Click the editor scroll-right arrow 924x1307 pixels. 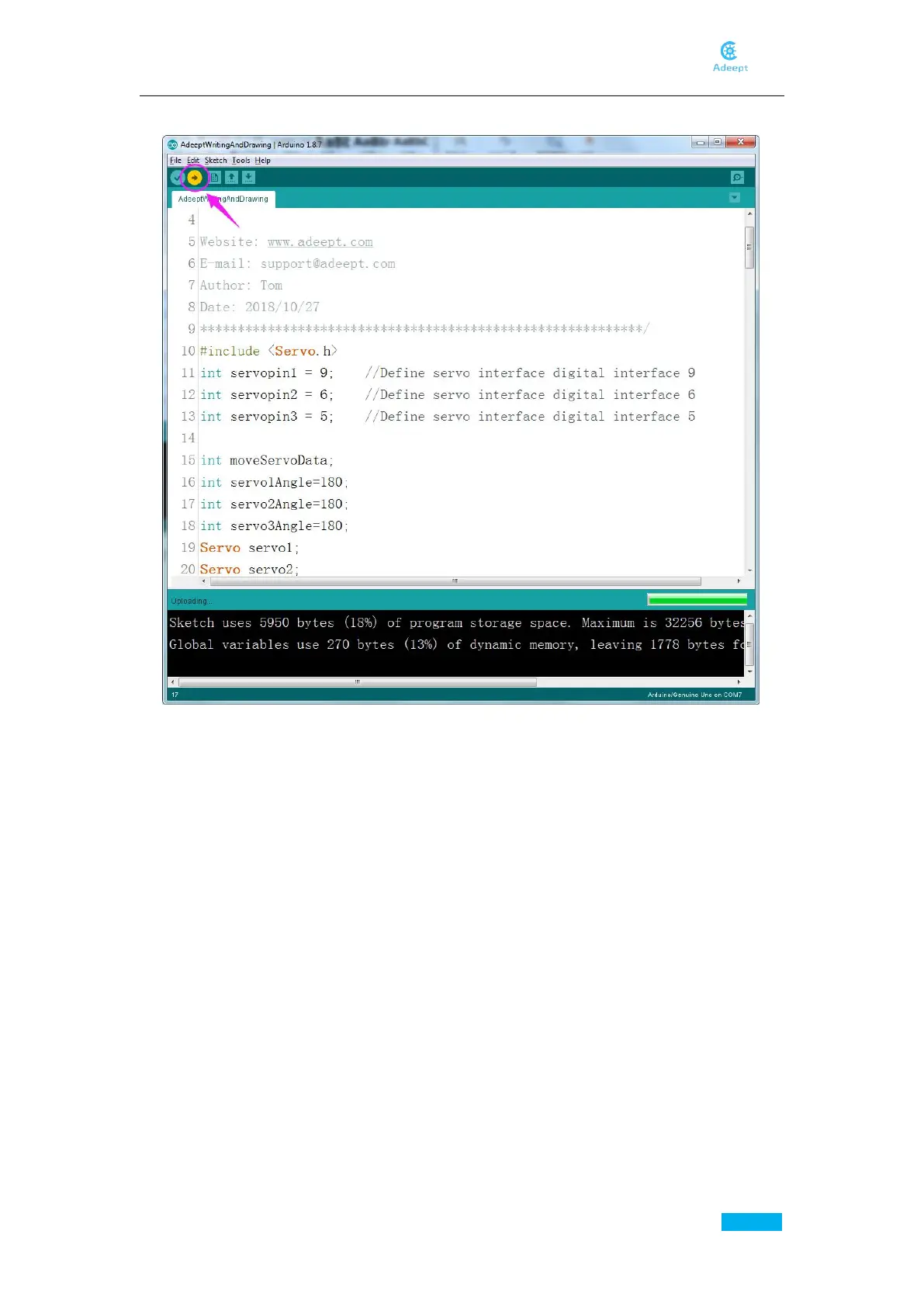coord(739,581)
